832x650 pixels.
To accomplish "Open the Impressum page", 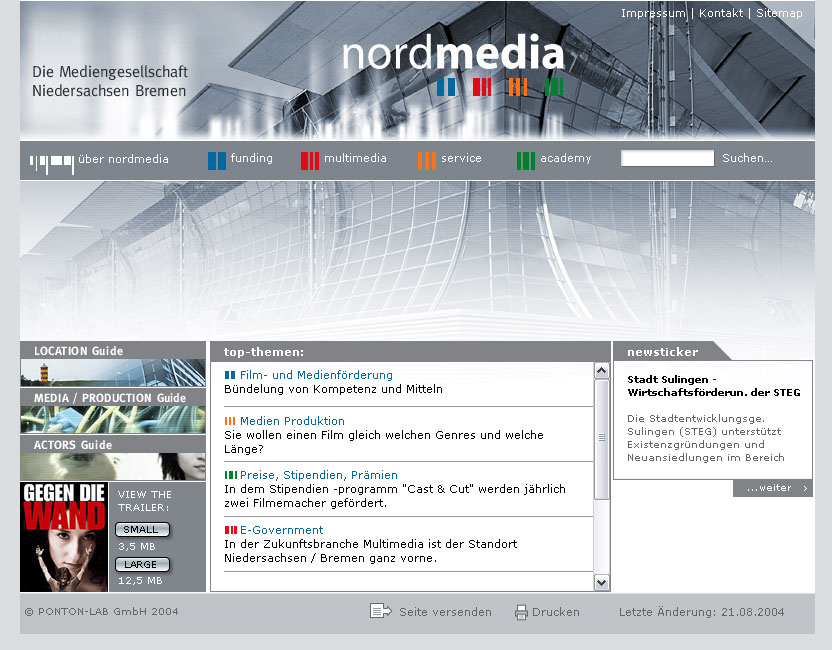I will point(653,13).
